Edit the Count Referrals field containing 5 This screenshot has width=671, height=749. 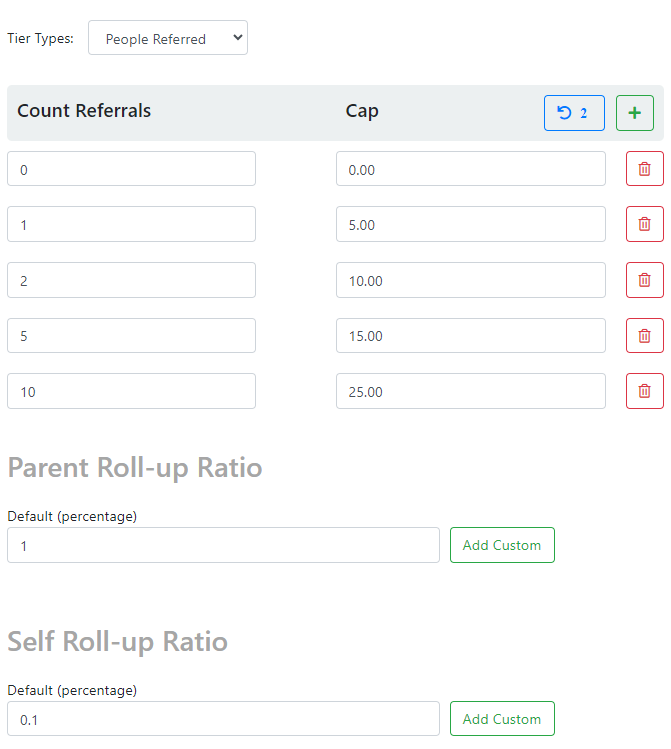click(x=131, y=336)
